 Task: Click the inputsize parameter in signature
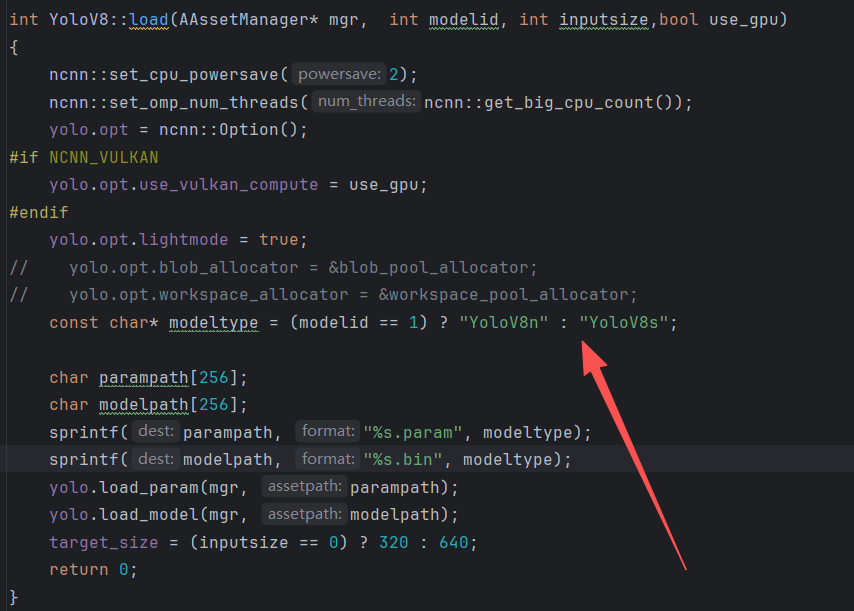pyautogui.click(x=603, y=20)
